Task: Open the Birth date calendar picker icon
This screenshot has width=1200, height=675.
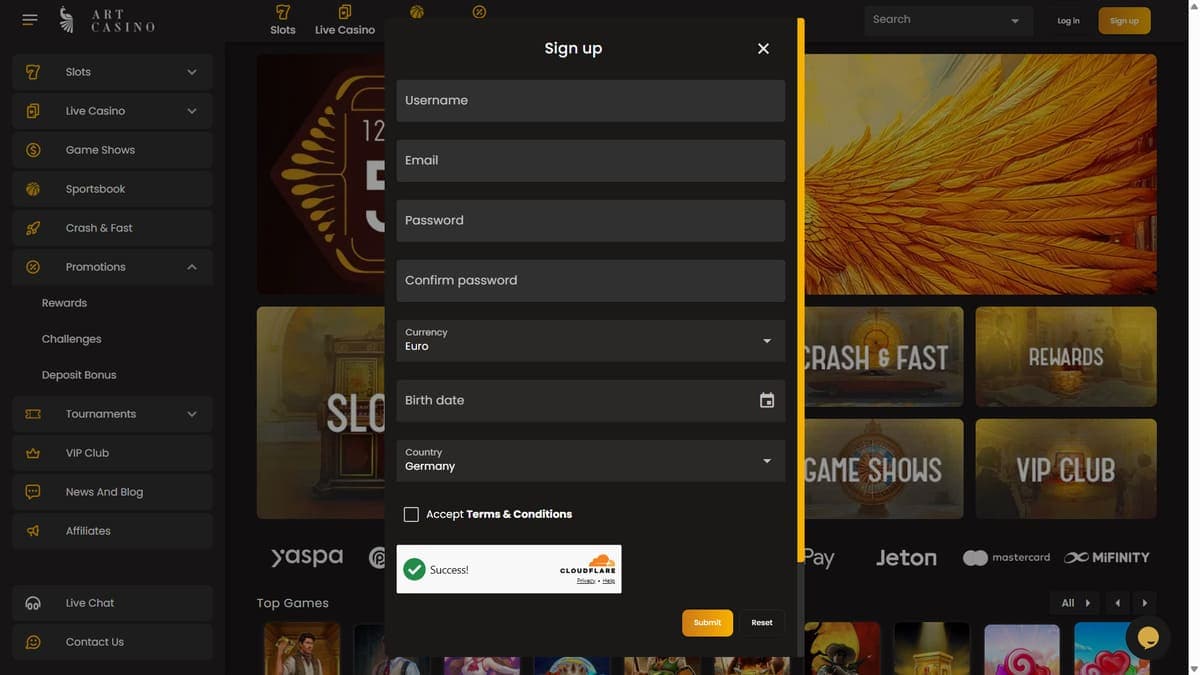Action: coord(767,400)
